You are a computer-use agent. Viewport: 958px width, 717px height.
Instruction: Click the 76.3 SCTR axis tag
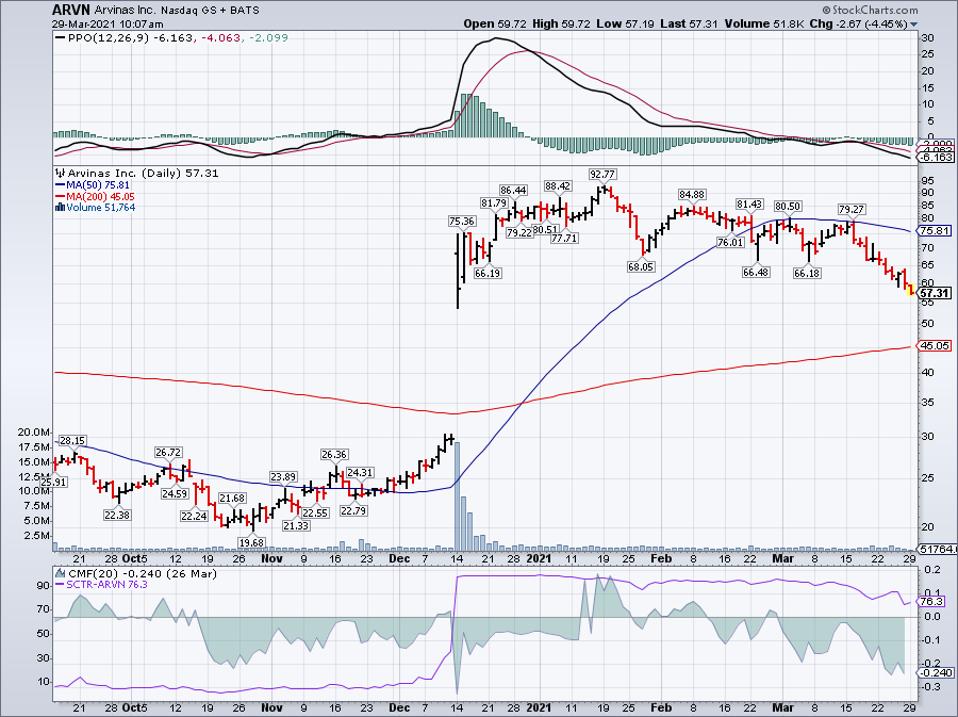coord(932,602)
